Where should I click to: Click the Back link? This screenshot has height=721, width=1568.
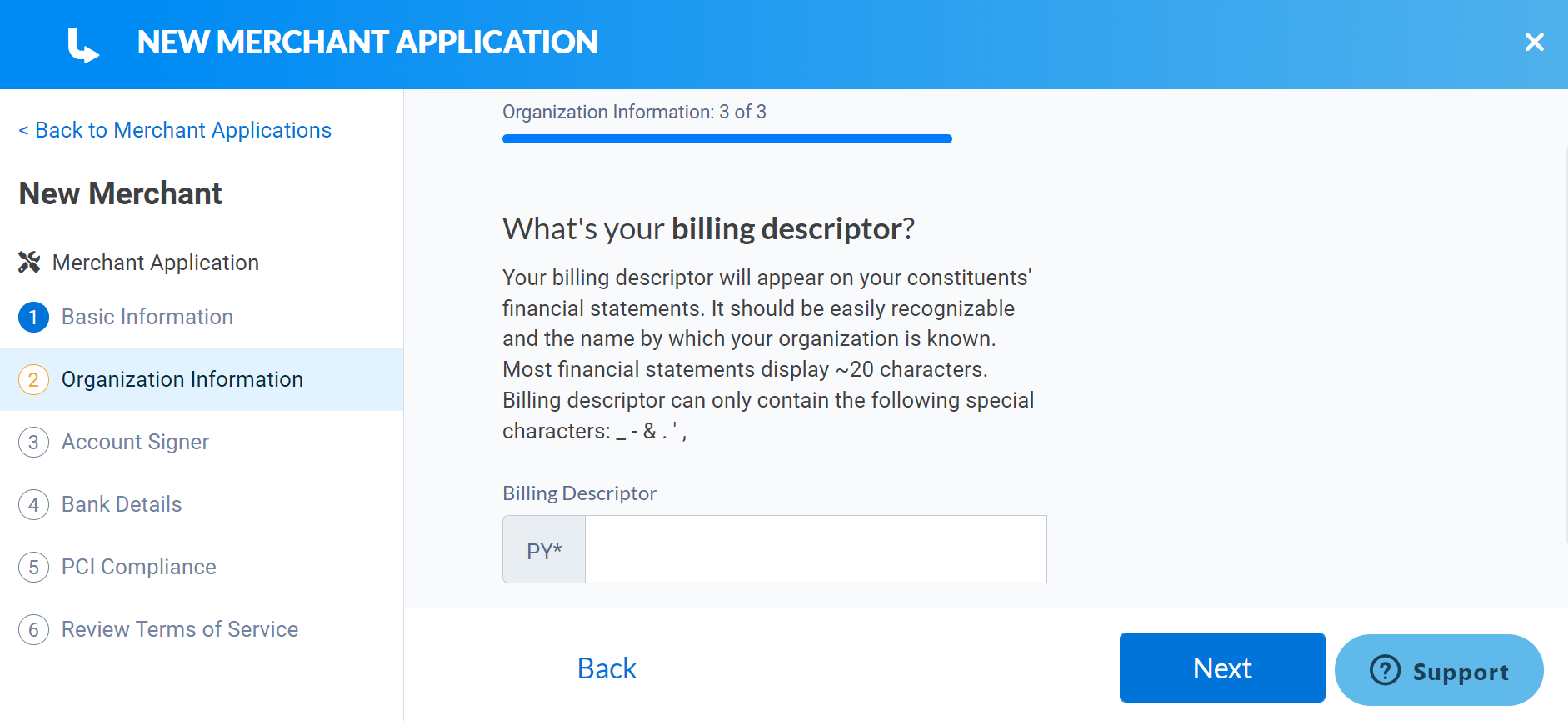pyautogui.click(x=607, y=668)
